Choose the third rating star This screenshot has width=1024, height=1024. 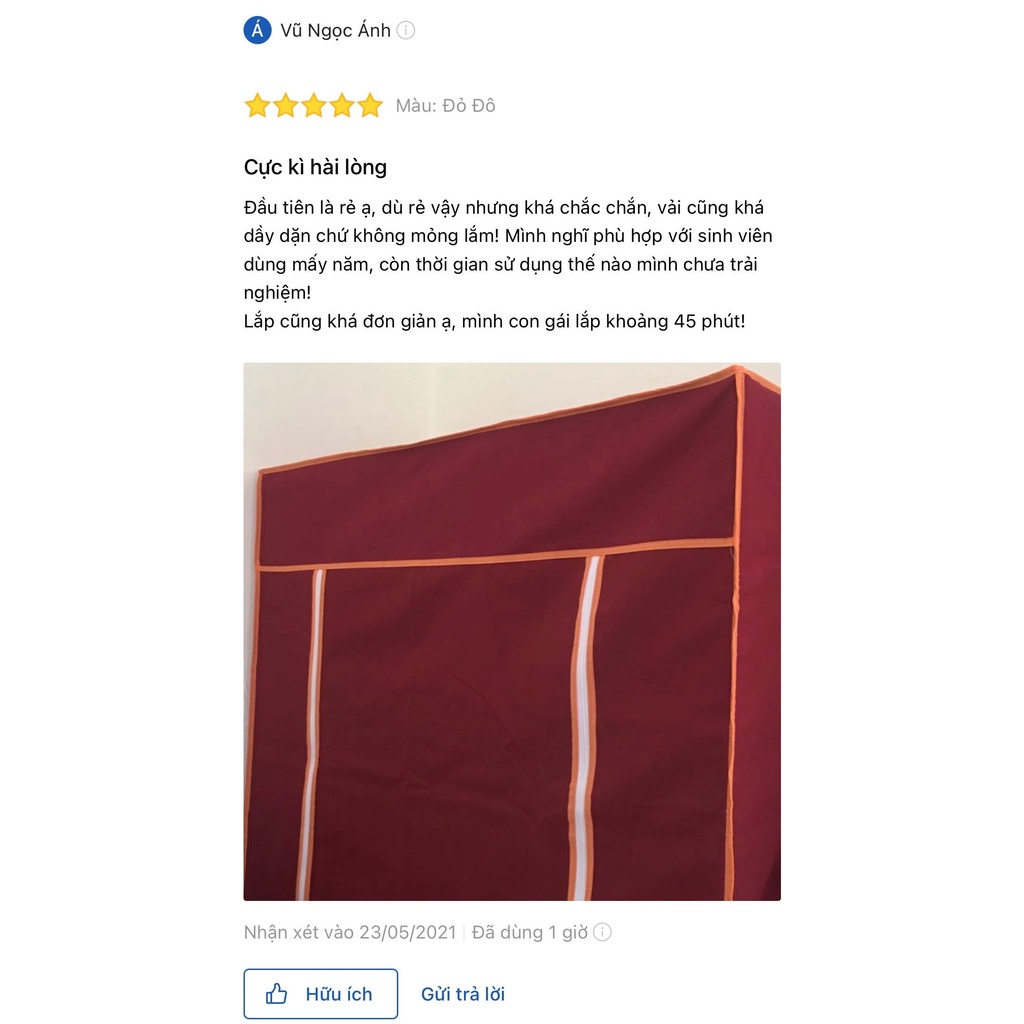[313, 105]
